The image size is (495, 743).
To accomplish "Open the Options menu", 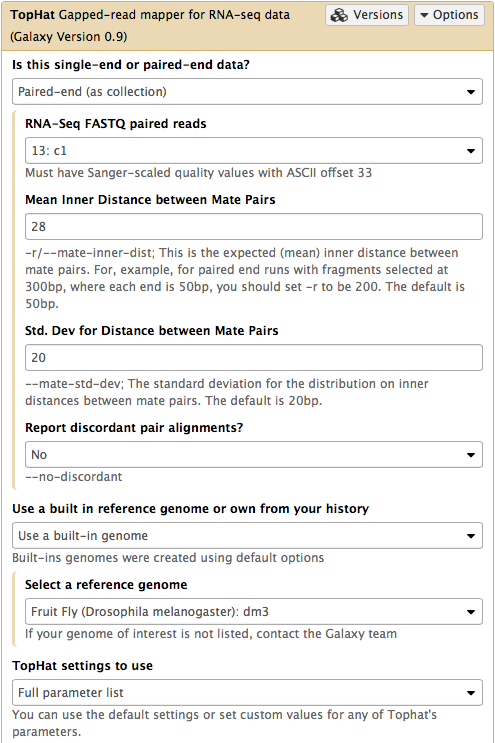I will click(449, 15).
